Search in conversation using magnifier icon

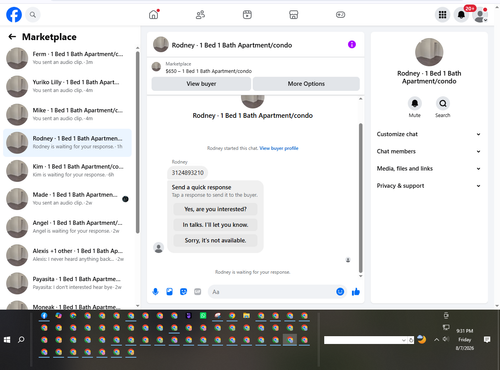(443, 104)
